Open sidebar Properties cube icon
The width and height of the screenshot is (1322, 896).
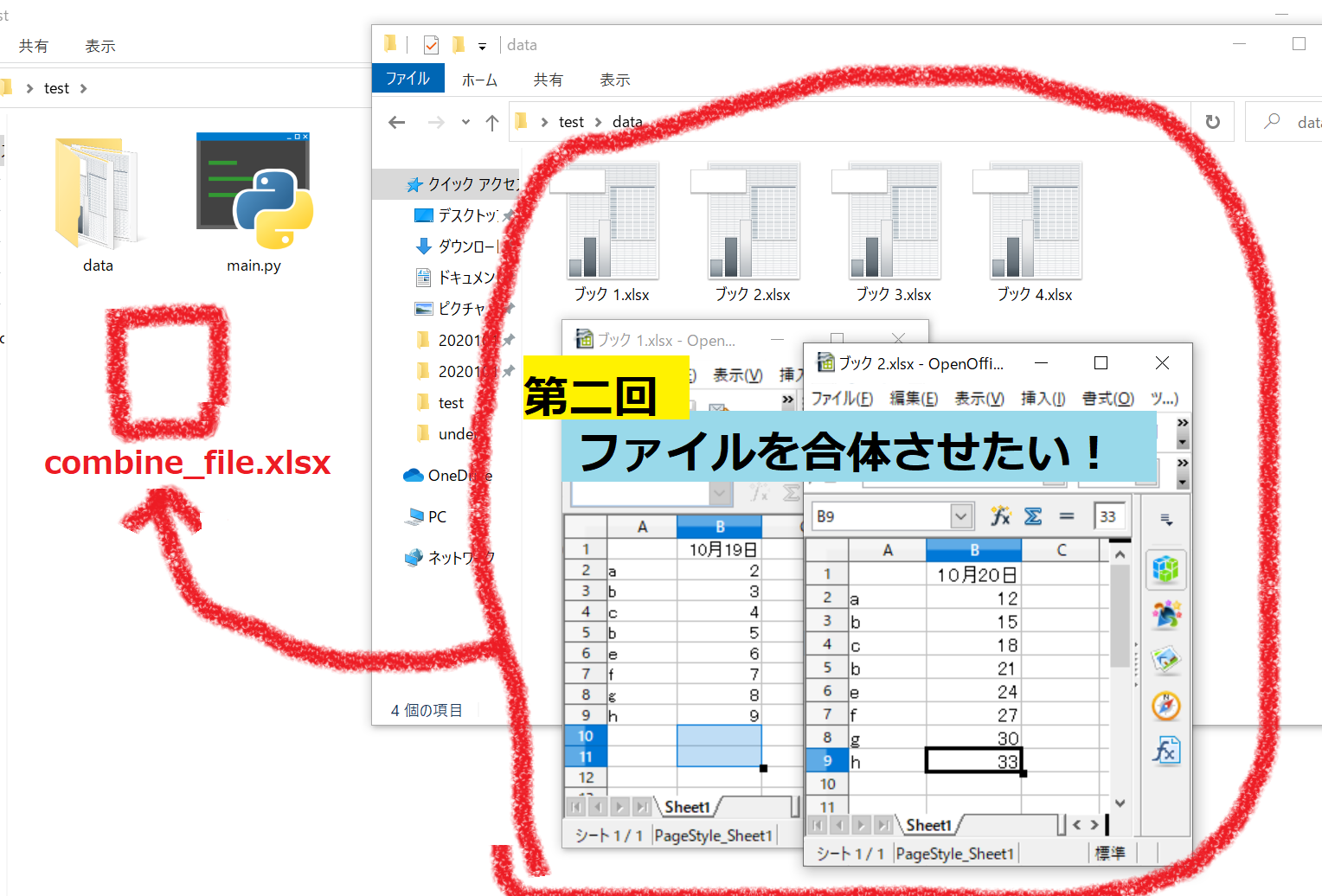(1165, 569)
